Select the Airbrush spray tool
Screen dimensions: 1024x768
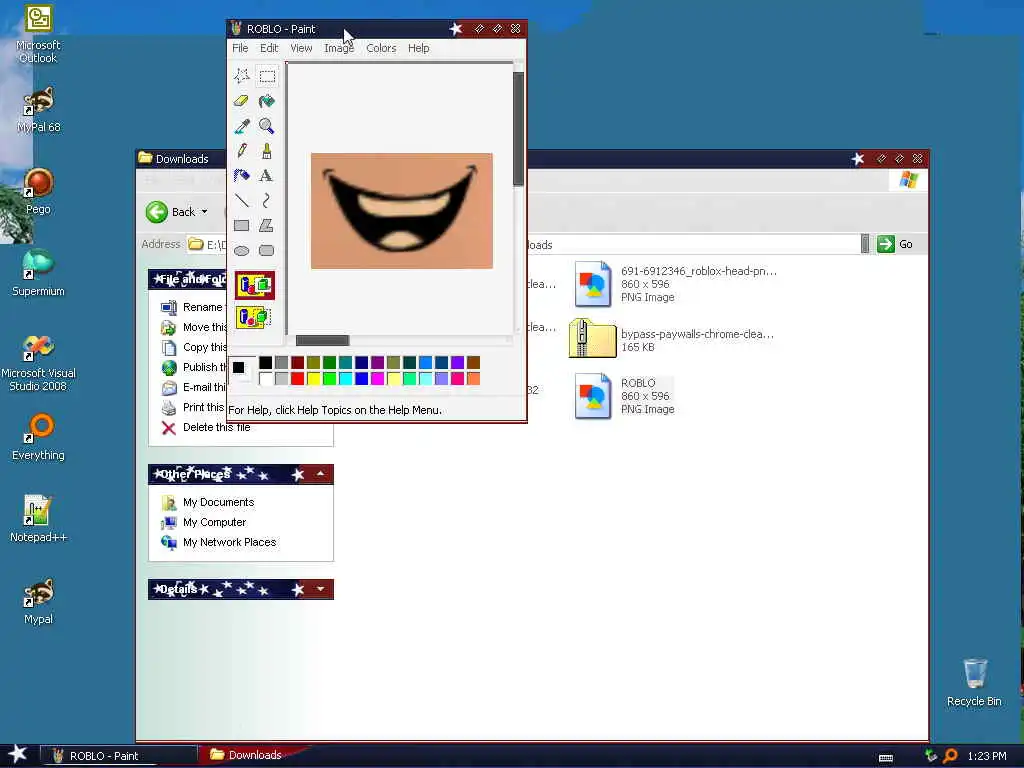(x=242, y=176)
